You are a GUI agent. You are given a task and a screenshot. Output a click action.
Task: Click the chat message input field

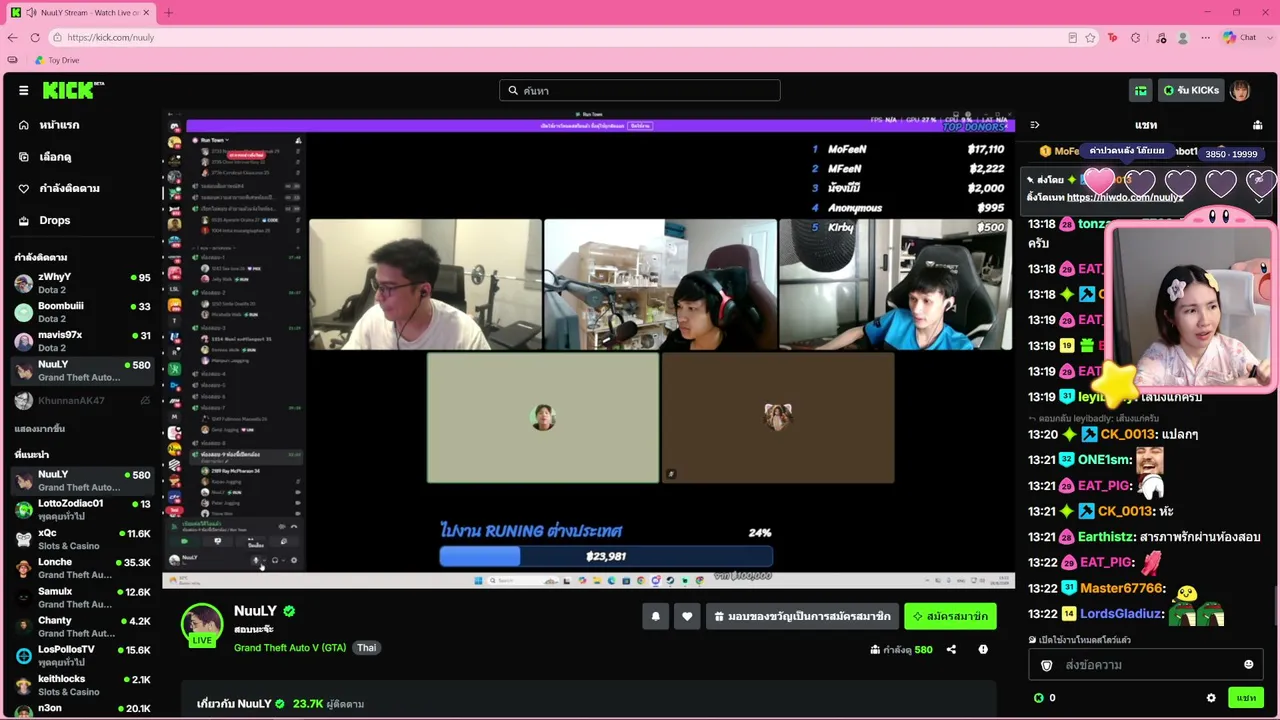point(1146,665)
